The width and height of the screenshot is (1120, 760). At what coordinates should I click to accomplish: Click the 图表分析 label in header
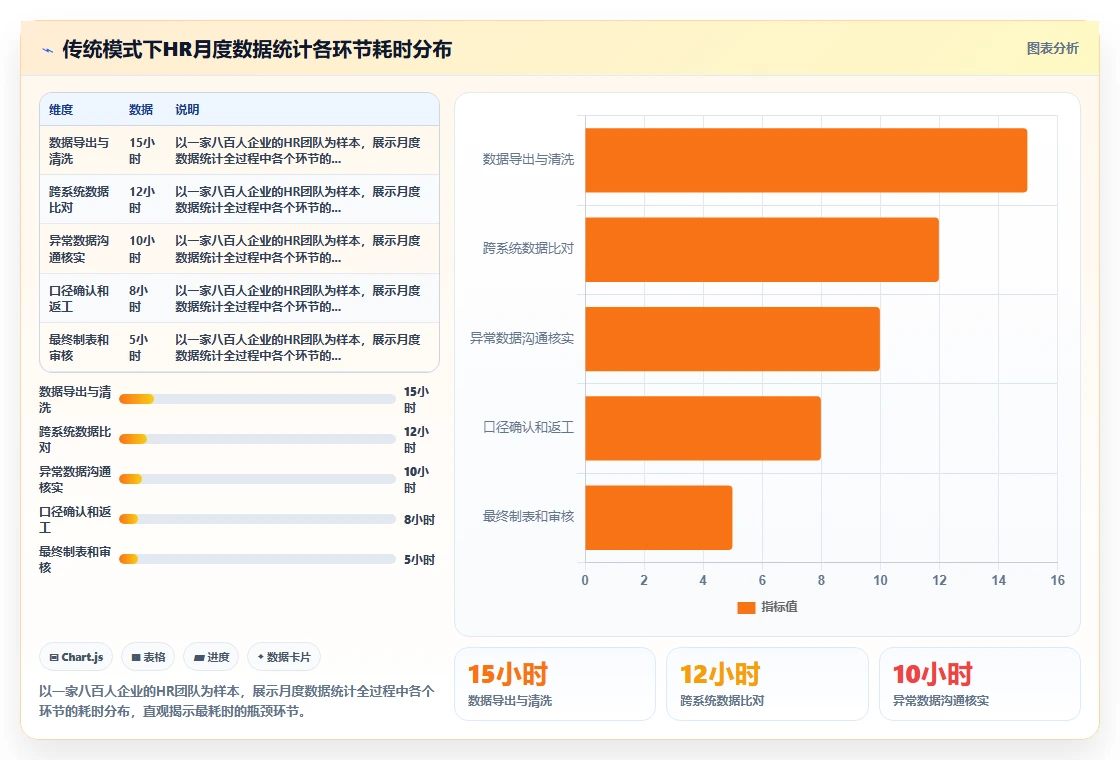point(1052,49)
